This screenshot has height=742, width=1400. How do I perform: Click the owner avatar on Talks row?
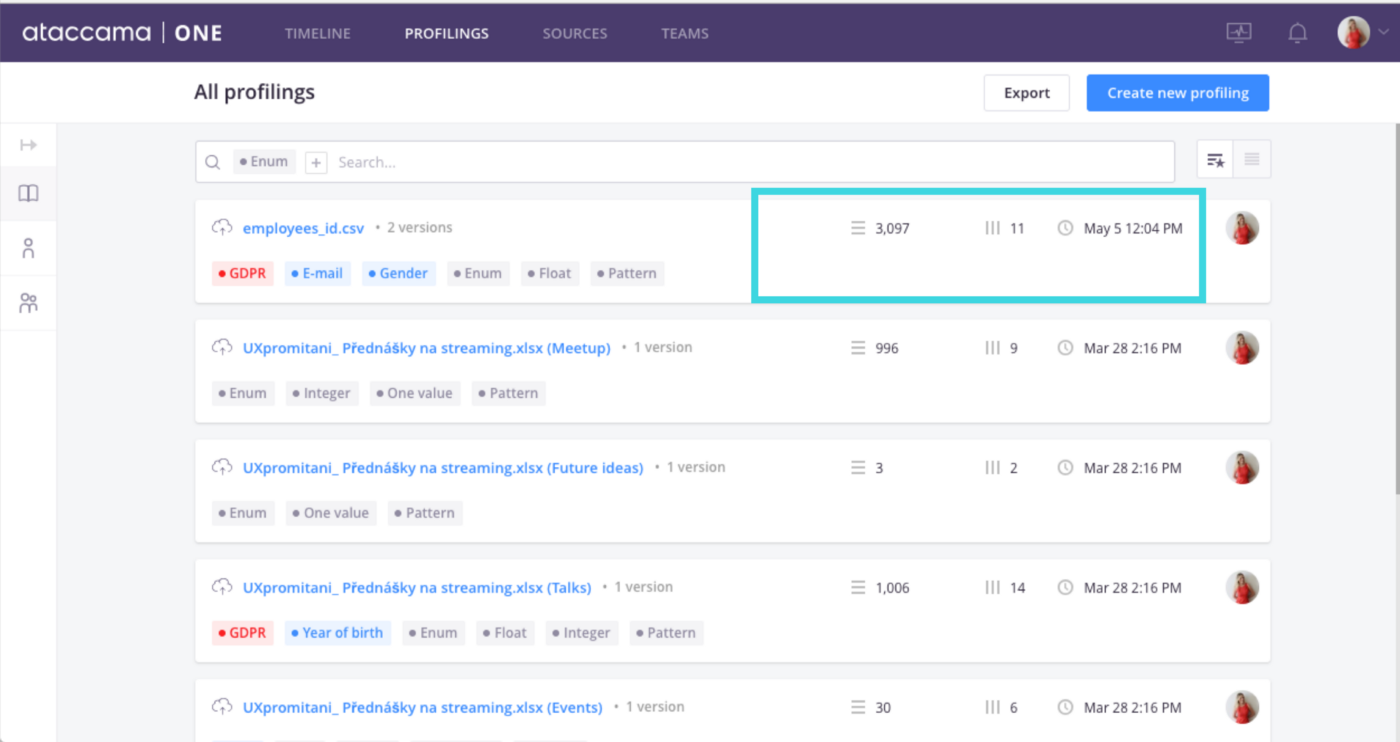tap(1242, 588)
